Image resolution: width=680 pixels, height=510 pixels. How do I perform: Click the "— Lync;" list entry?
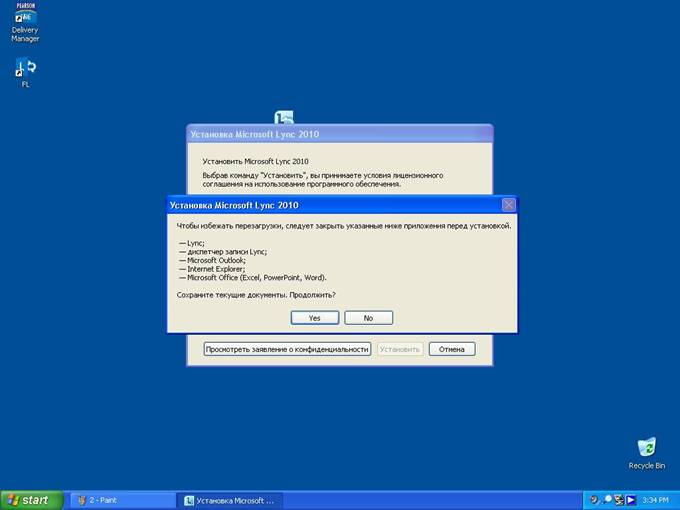click(x=192, y=243)
